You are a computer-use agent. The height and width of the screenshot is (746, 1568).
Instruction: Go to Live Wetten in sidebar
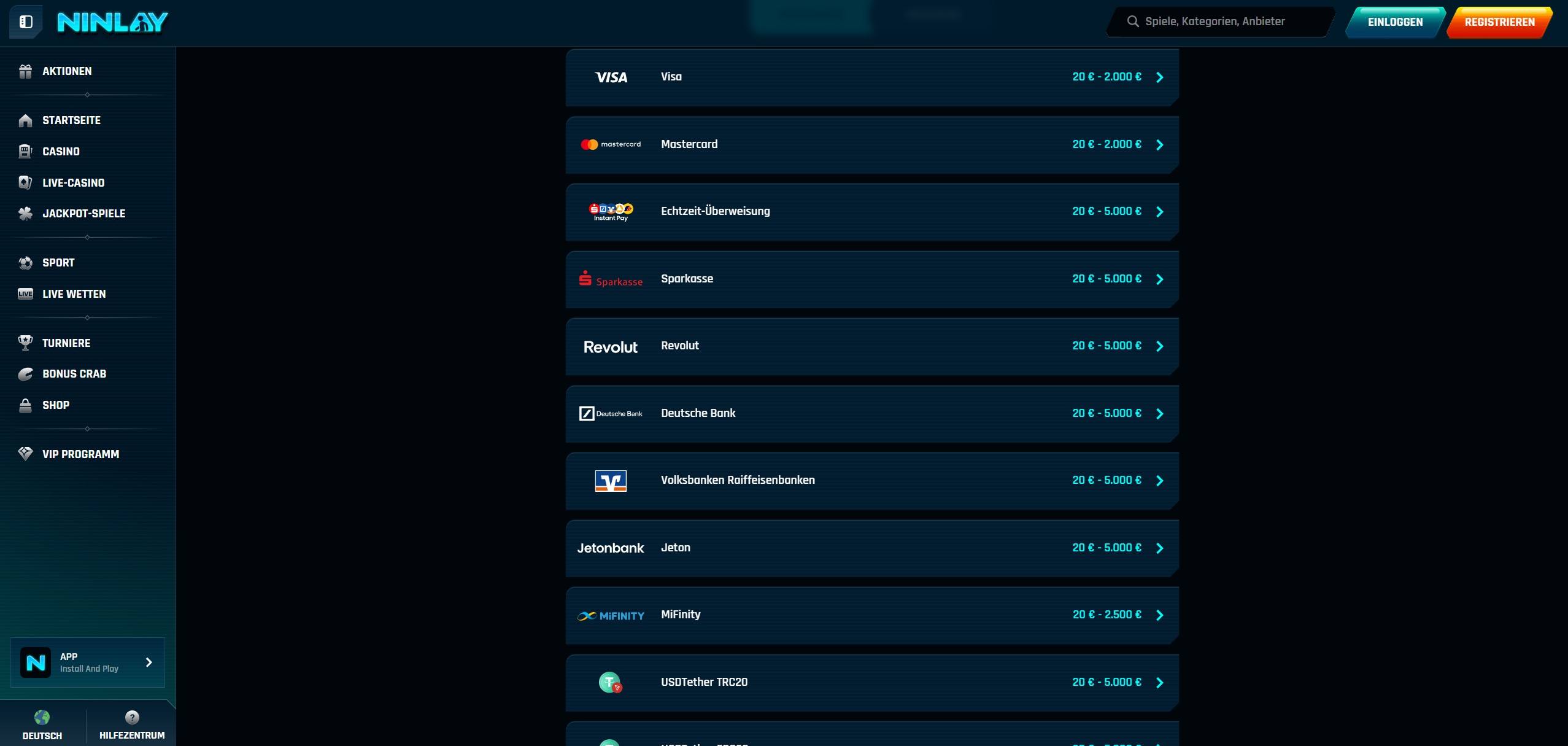pyautogui.click(x=74, y=294)
